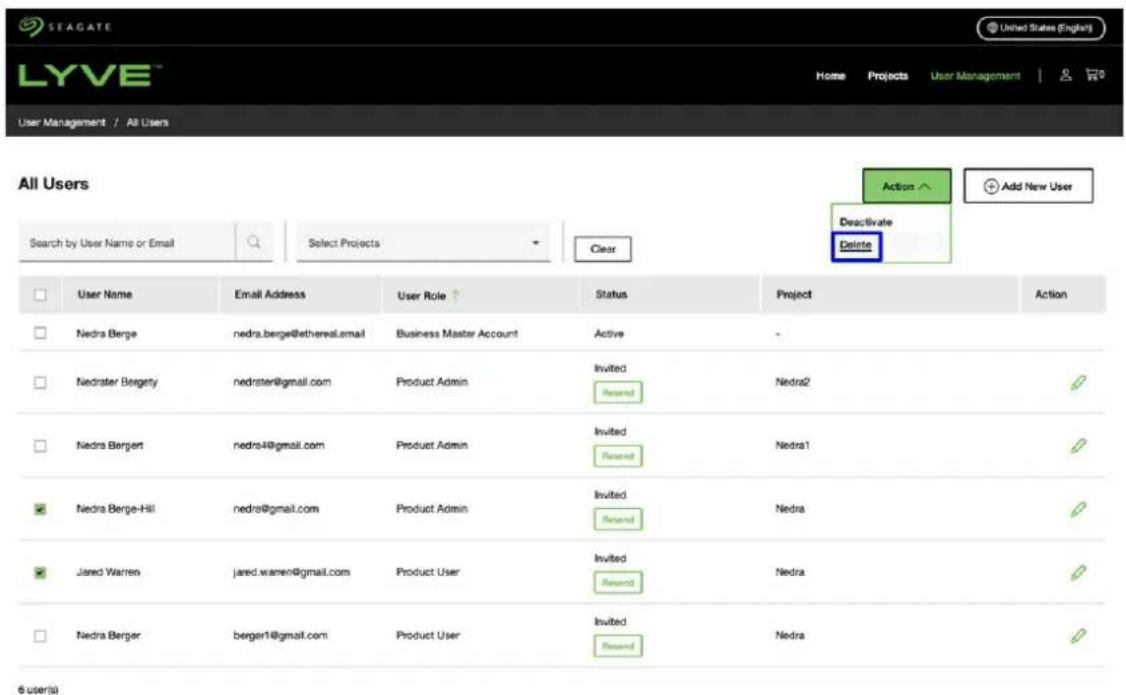Check the Nedra Berger row checkbox
The height and width of the screenshot is (695, 1126).
[40, 635]
